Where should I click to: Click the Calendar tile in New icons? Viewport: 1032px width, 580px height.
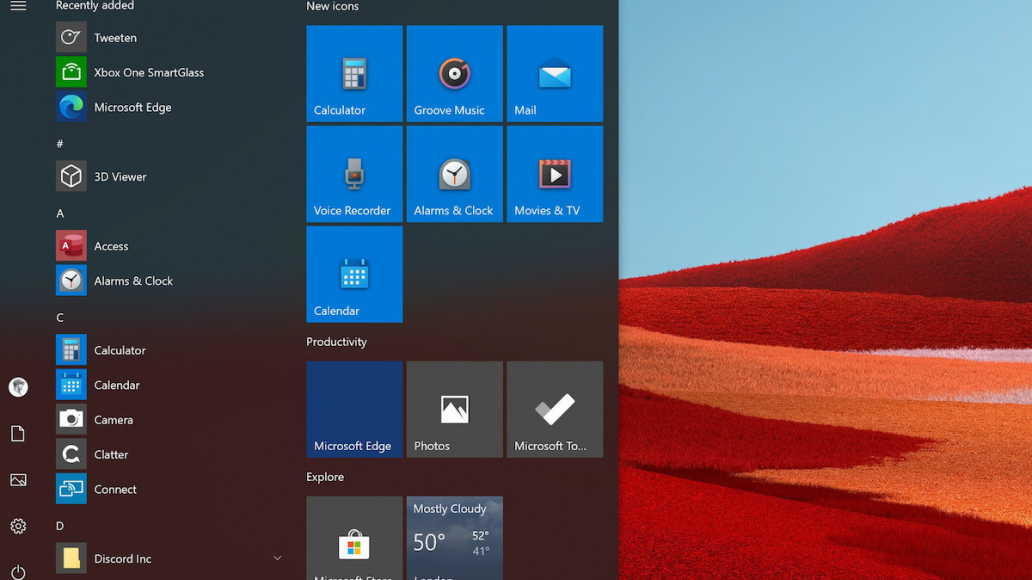[x=354, y=274]
